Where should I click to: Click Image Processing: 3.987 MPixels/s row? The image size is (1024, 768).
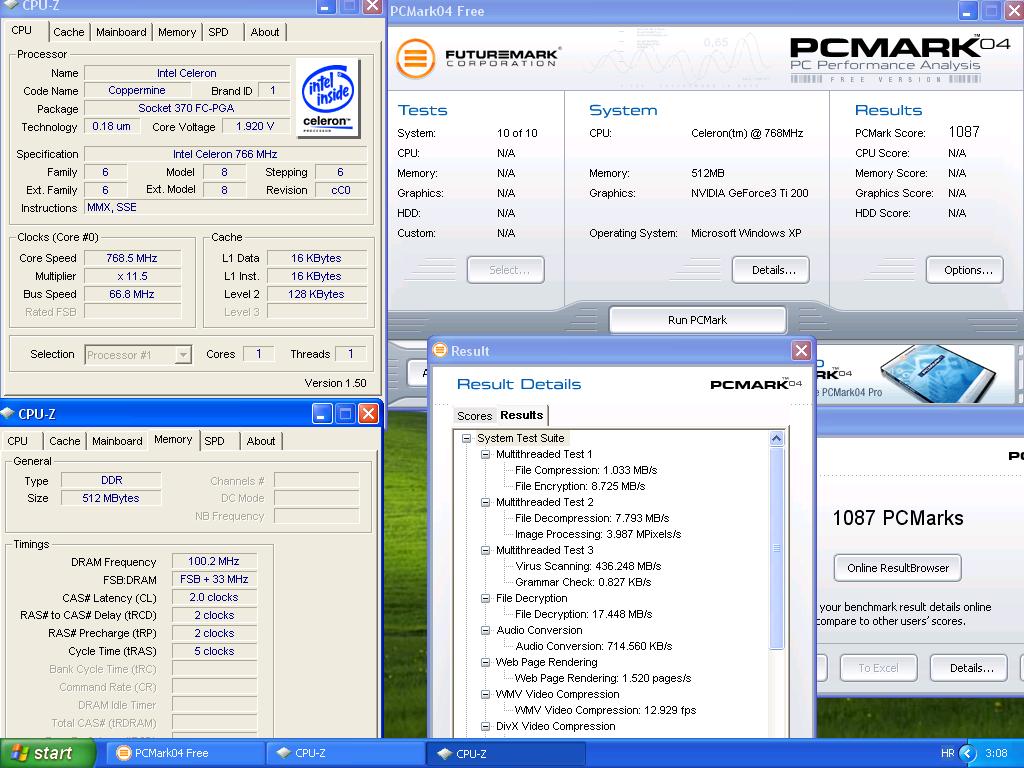[x=598, y=534]
